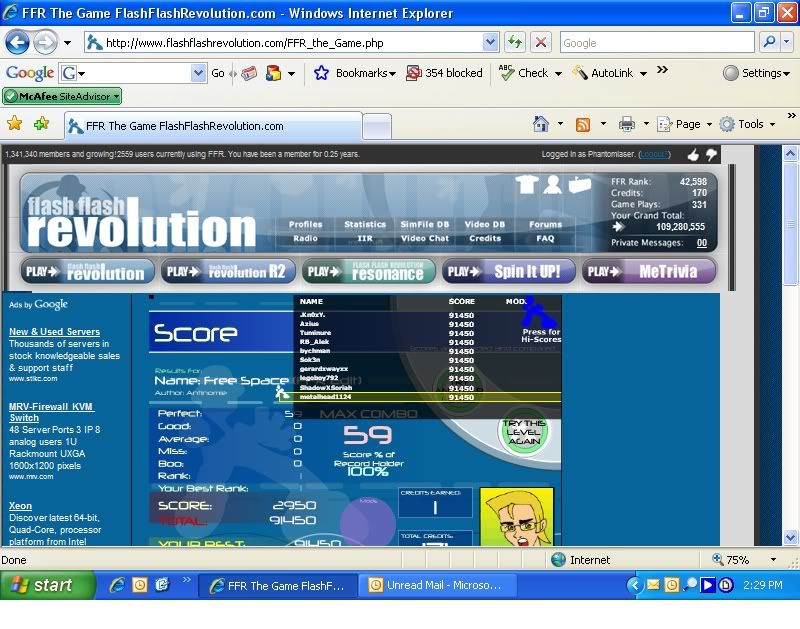Screen dimensions: 800x629
Task: Open the New & Used Servers ad link
Action: [54, 332]
